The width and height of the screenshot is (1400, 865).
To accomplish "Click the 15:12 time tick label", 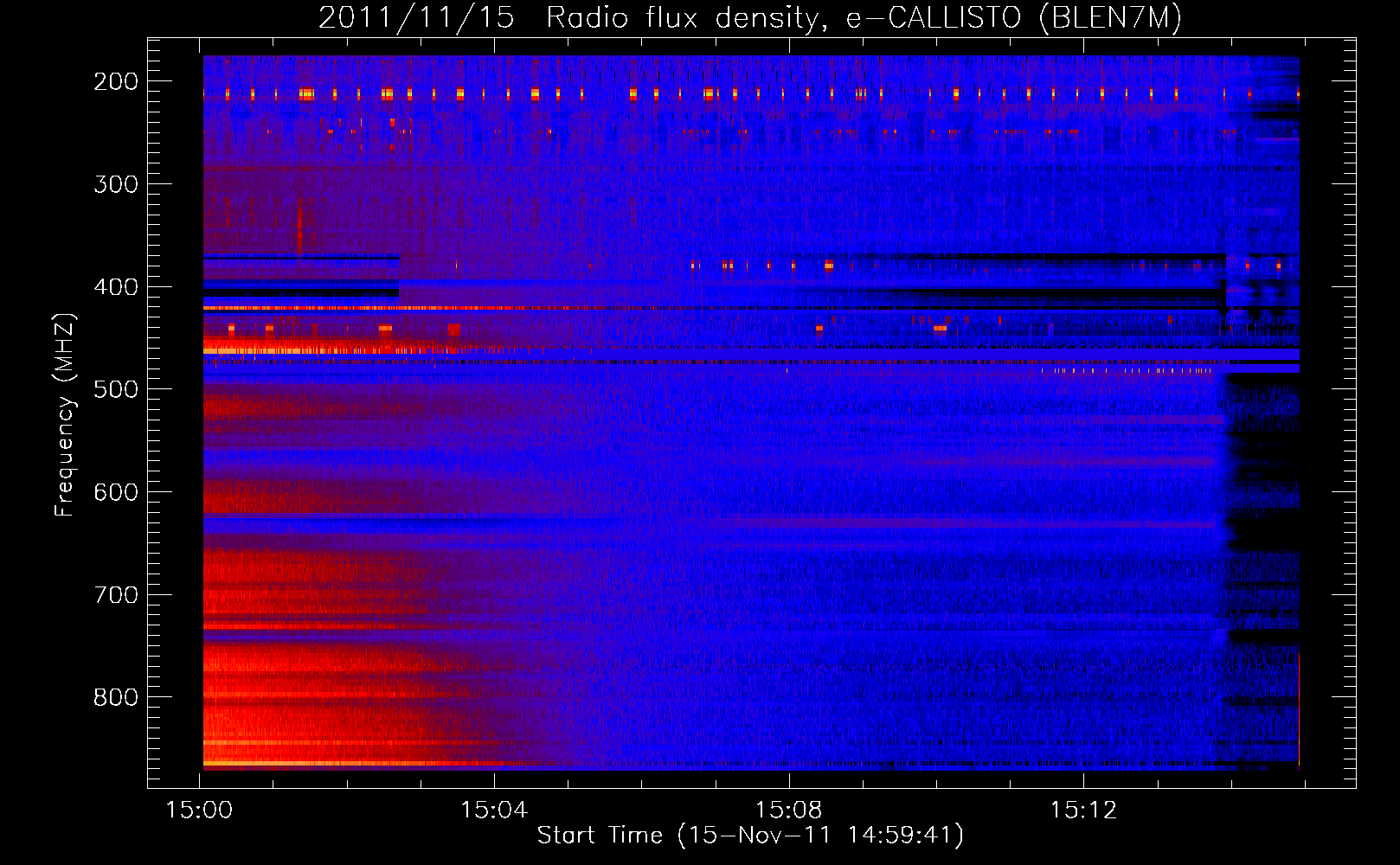I will pyautogui.click(x=1083, y=811).
